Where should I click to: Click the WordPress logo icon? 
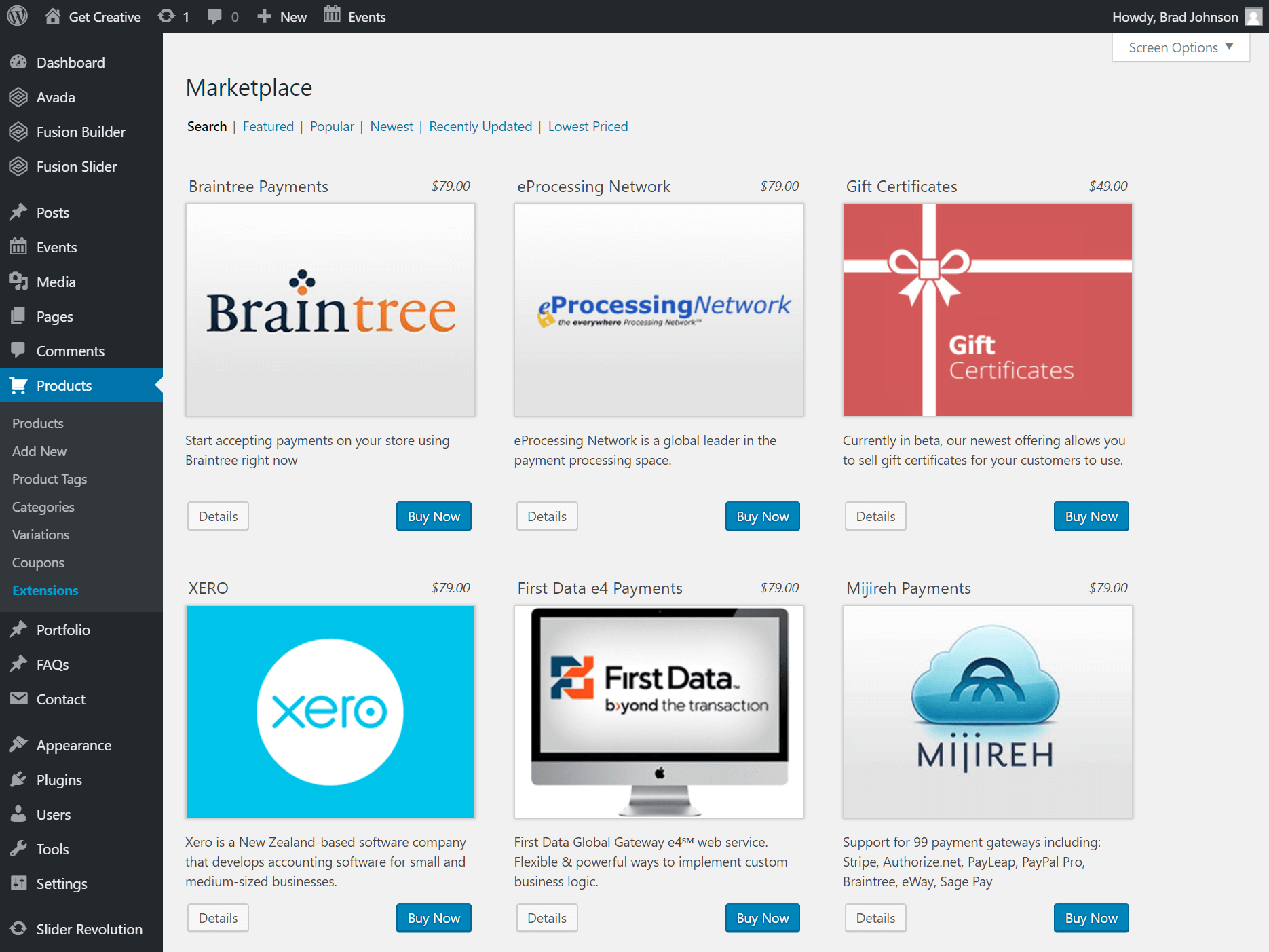coord(18,16)
